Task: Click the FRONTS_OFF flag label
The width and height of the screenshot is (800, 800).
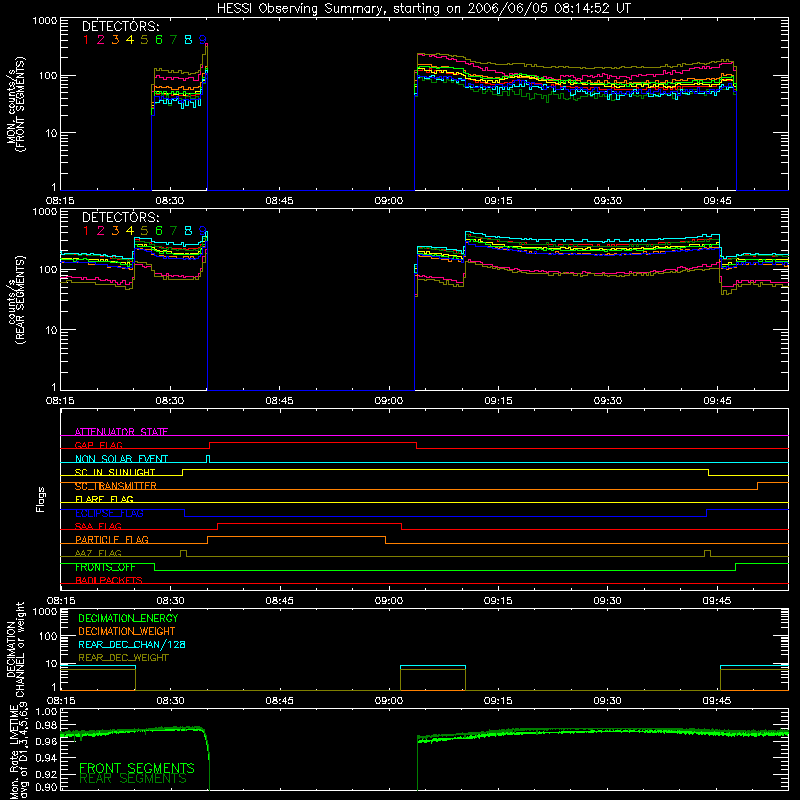Action: pyautogui.click(x=105, y=567)
